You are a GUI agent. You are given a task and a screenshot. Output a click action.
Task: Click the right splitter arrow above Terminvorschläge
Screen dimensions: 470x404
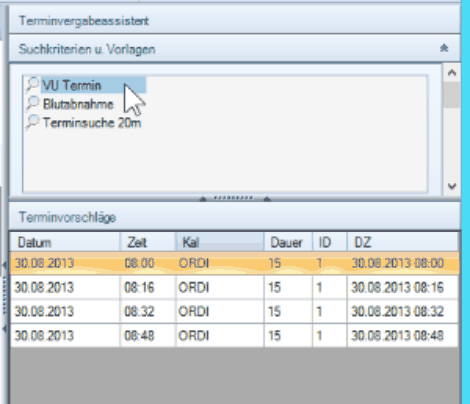[267, 199]
